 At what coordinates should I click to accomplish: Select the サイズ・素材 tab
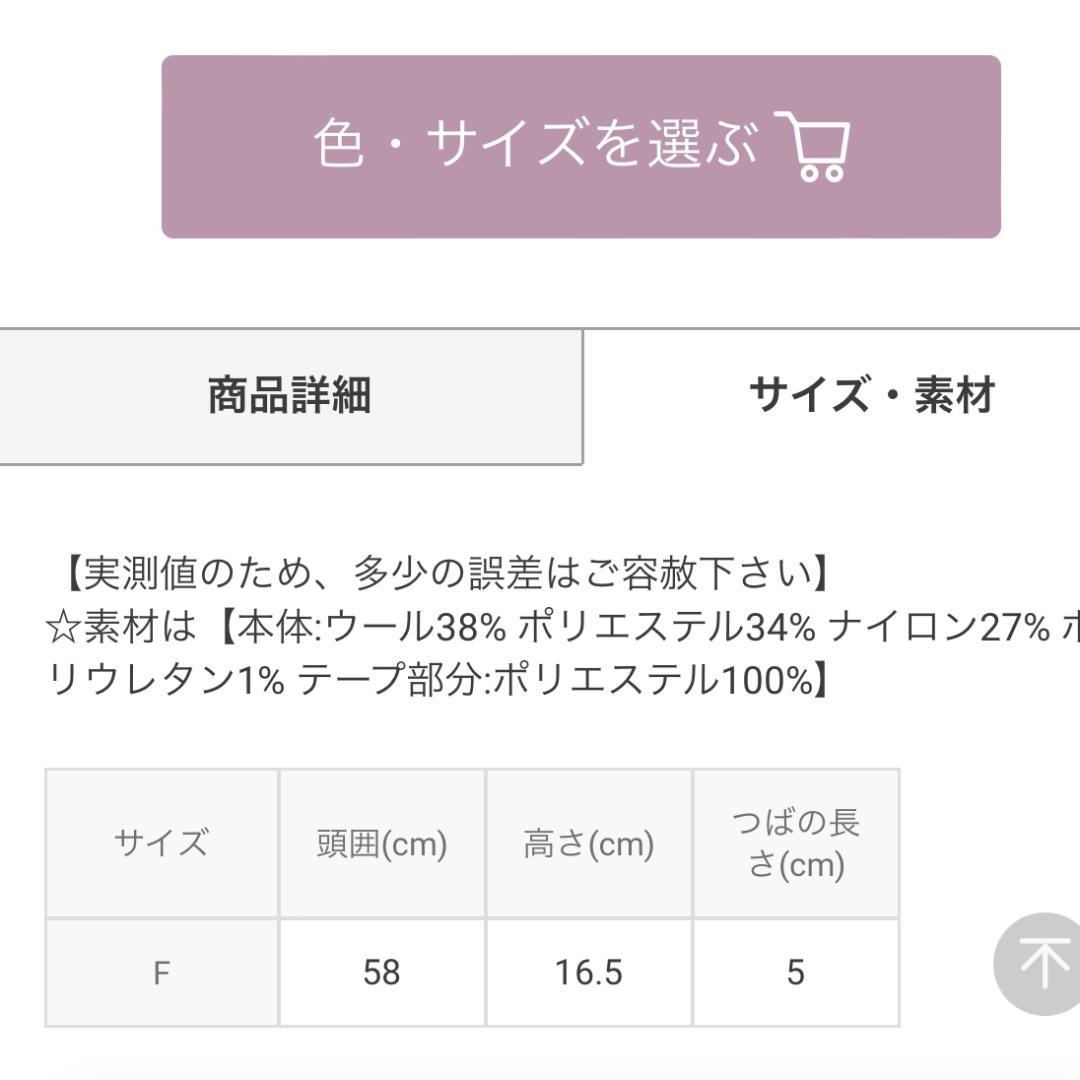(871, 396)
